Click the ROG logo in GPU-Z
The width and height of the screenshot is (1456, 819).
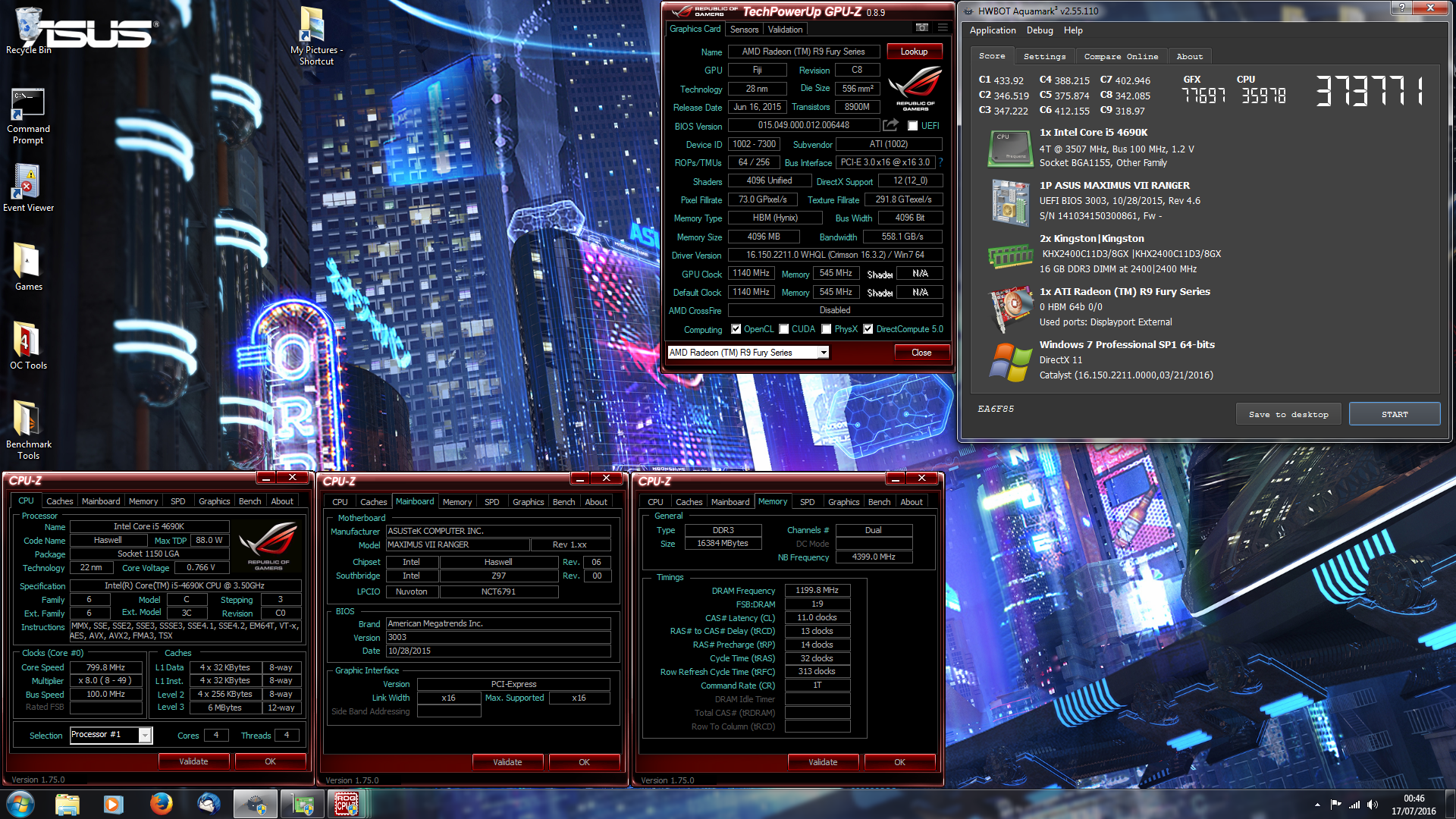[x=915, y=89]
